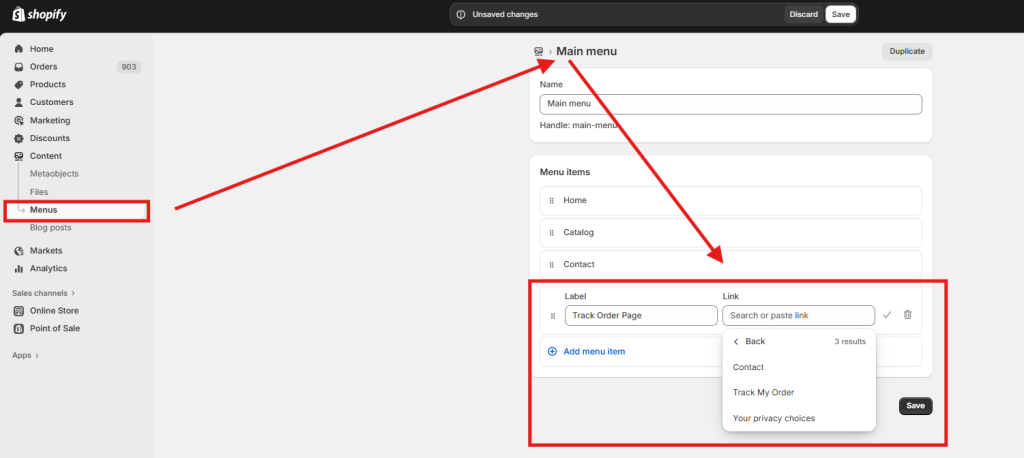Click the menu Name input field
The width and height of the screenshot is (1024, 458).
(x=731, y=105)
